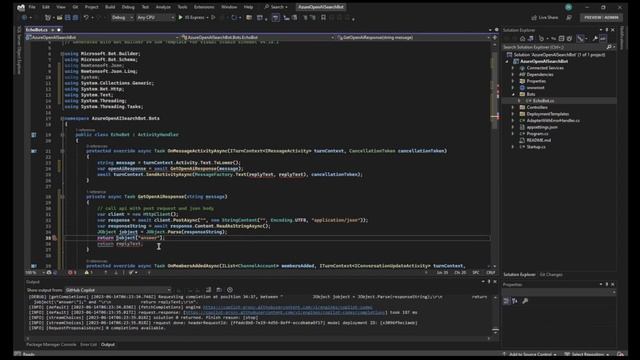Viewport: 640px width, 360px height.
Task: Click the PREVIEW ADMIN badge
Action: pos(601,18)
